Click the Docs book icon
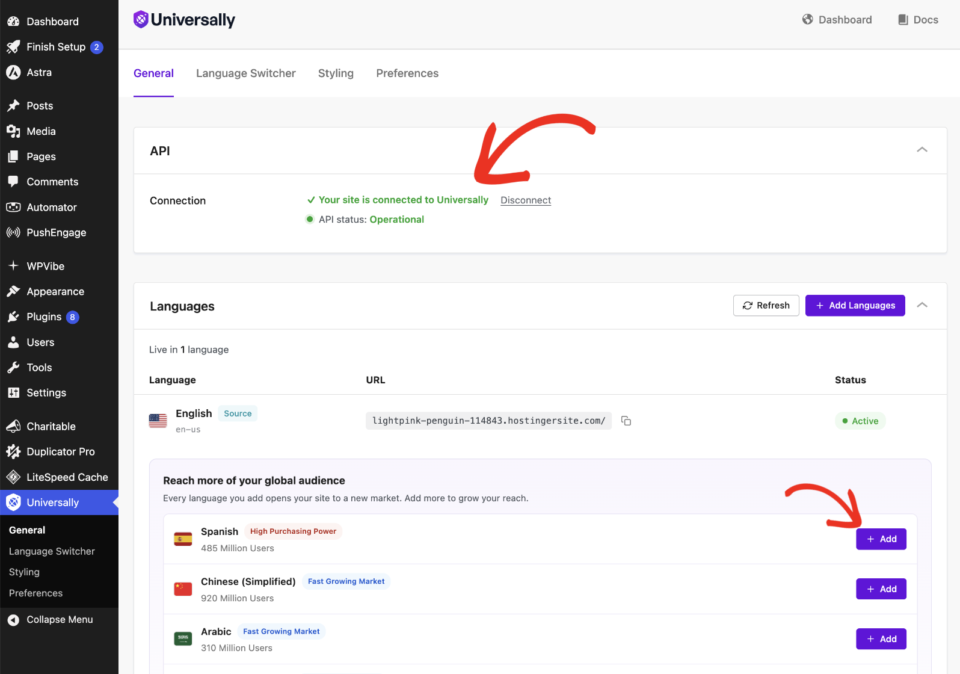Screen dimensions: 960x674 tap(903, 20)
